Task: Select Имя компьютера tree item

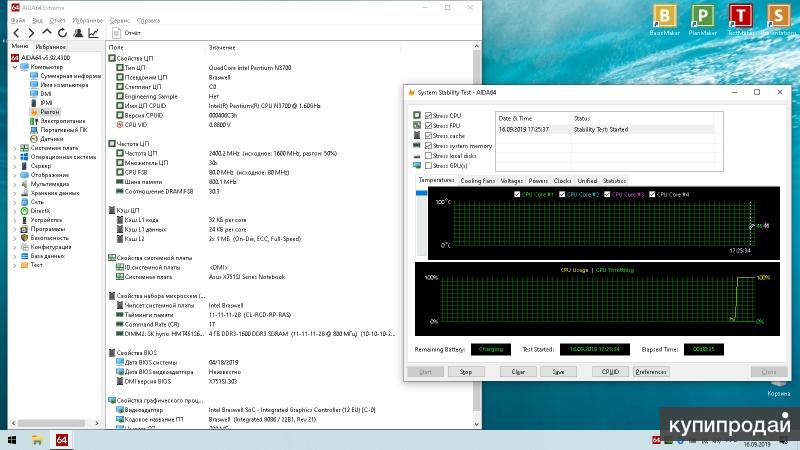Action: coord(64,85)
